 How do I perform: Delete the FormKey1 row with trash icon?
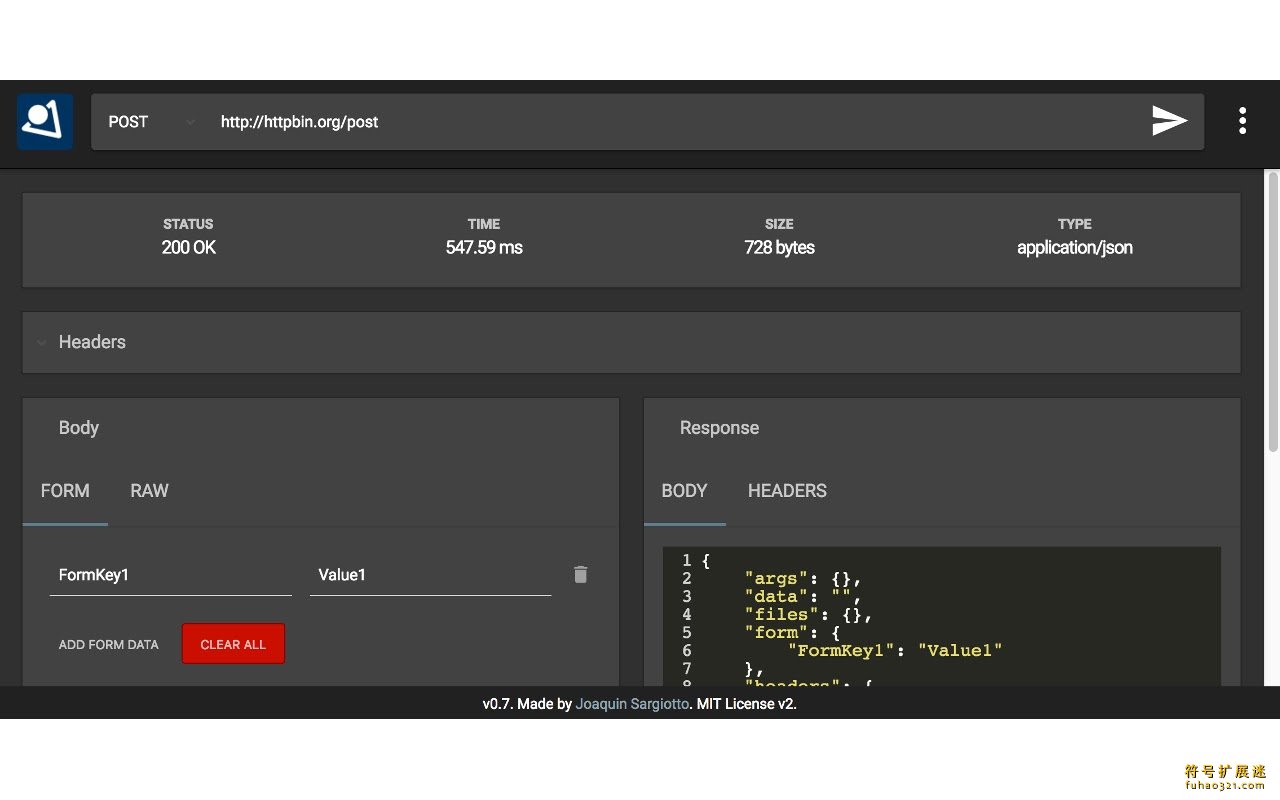point(580,574)
